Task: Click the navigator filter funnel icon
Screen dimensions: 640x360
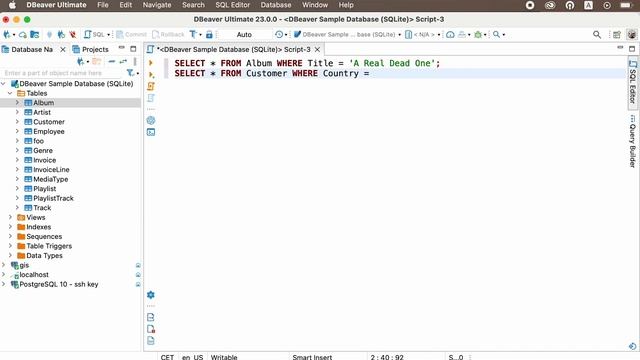Action: [130, 73]
